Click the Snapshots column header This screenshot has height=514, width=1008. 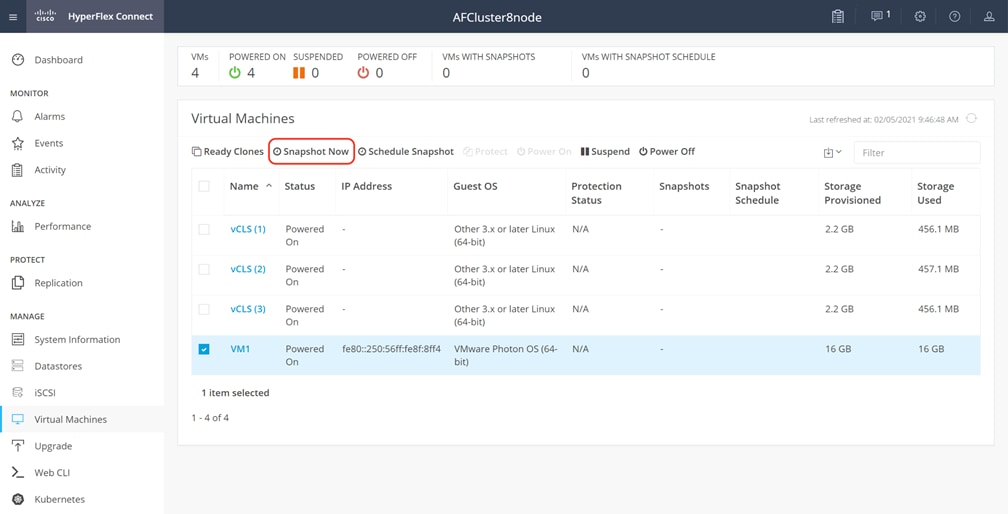point(684,186)
